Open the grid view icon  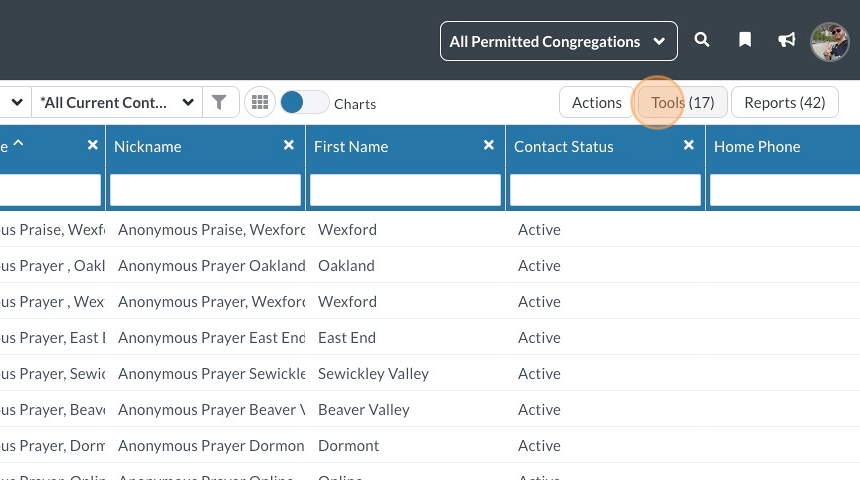260,102
